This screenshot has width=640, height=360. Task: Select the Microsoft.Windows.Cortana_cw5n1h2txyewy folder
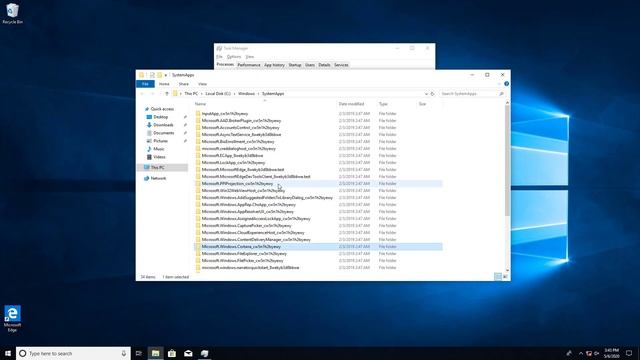click(x=318, y=247)
